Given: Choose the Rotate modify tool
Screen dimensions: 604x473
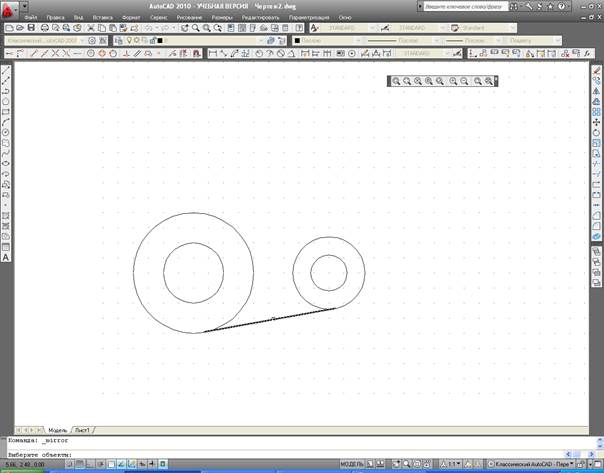Looking at the screenshot, I should pyautogui.click(x=596, y=133).
